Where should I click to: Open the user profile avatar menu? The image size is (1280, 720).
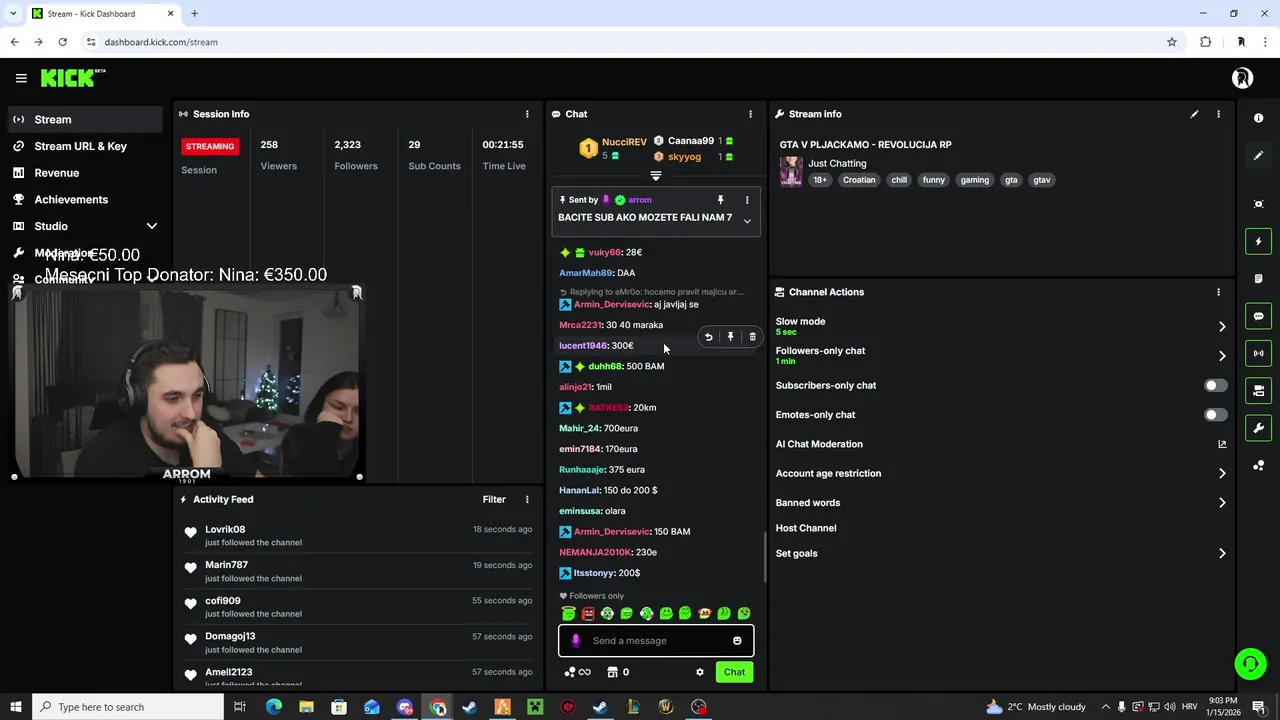(1242, 78)
